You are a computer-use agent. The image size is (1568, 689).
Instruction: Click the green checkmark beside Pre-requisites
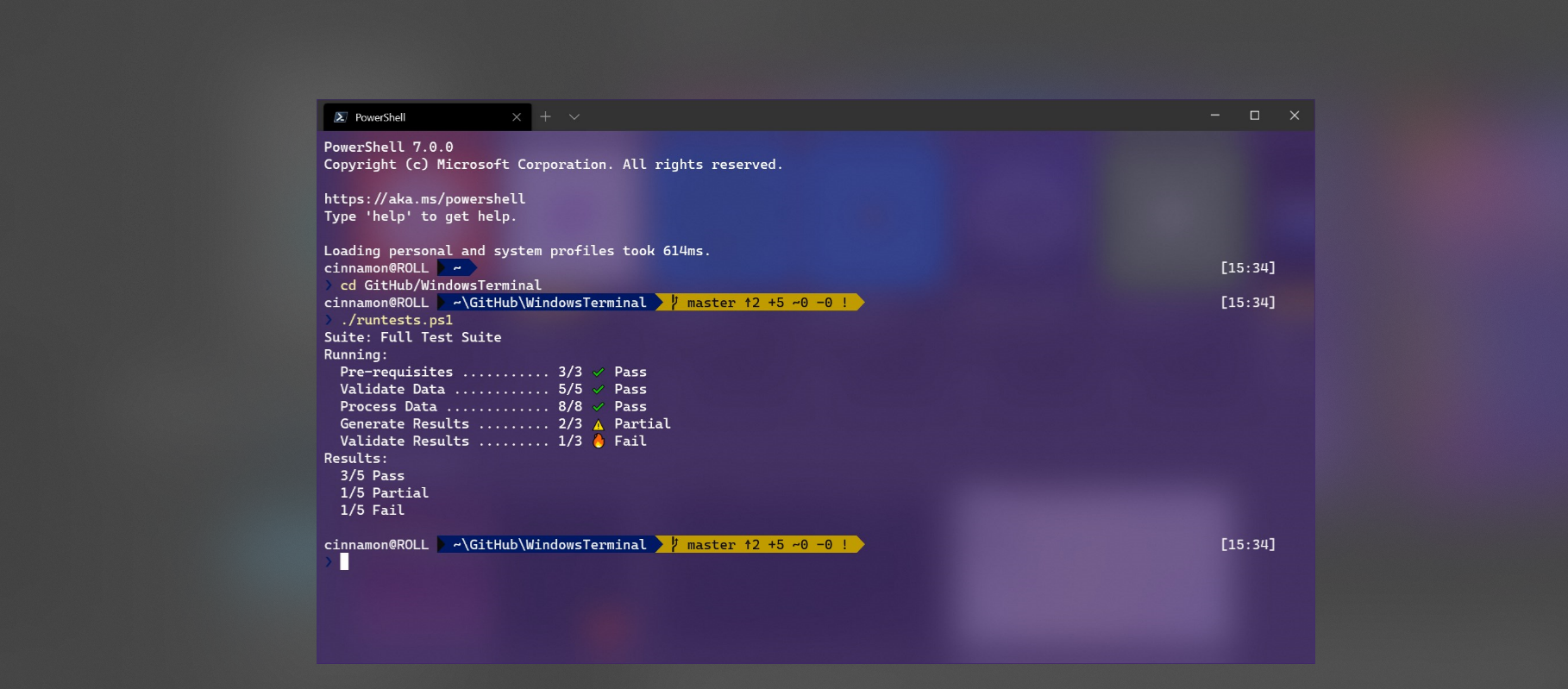[x=599, y=373]
